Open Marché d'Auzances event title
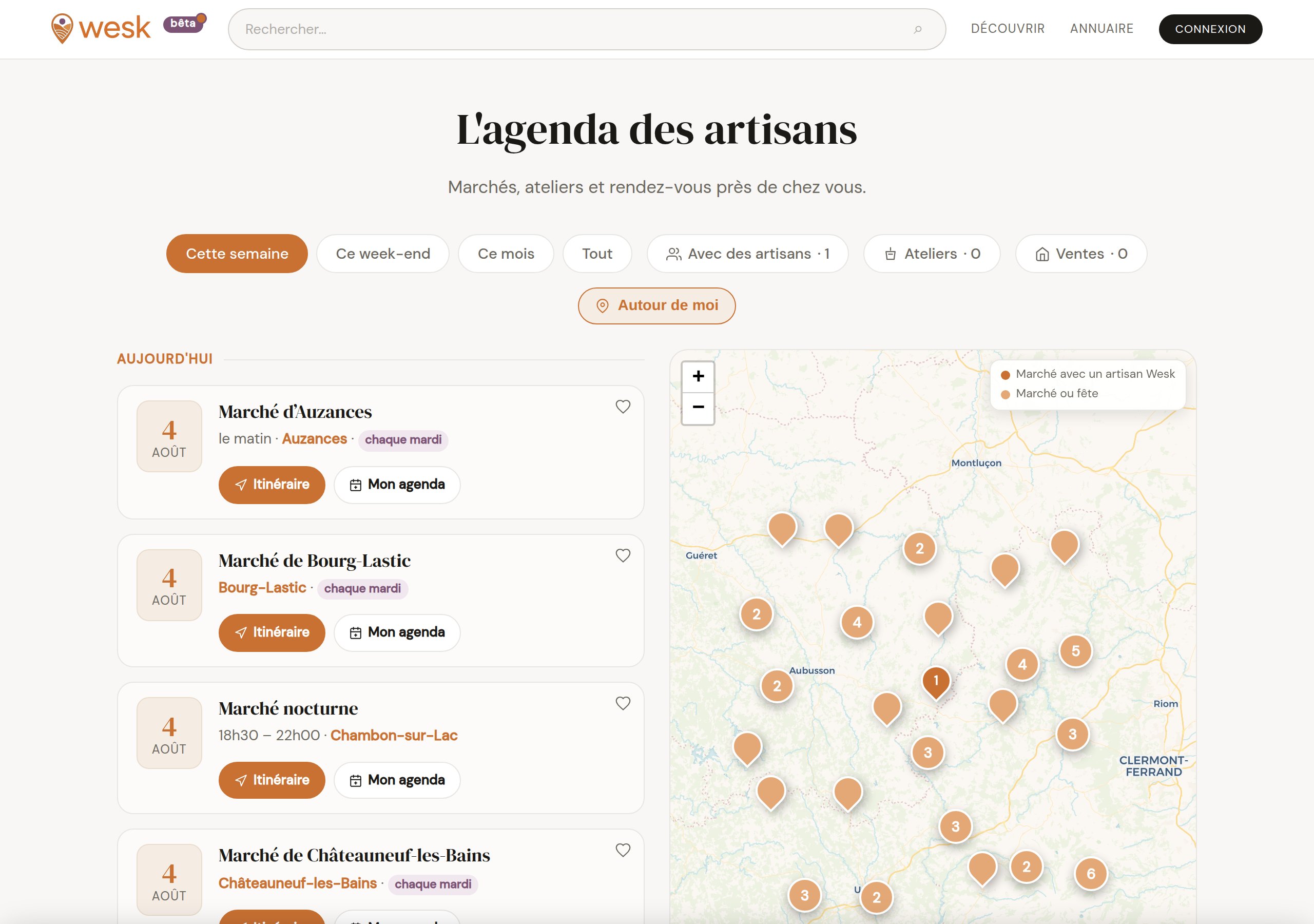This screenshot has width=1314, height=924. click(x=295, y=412)
